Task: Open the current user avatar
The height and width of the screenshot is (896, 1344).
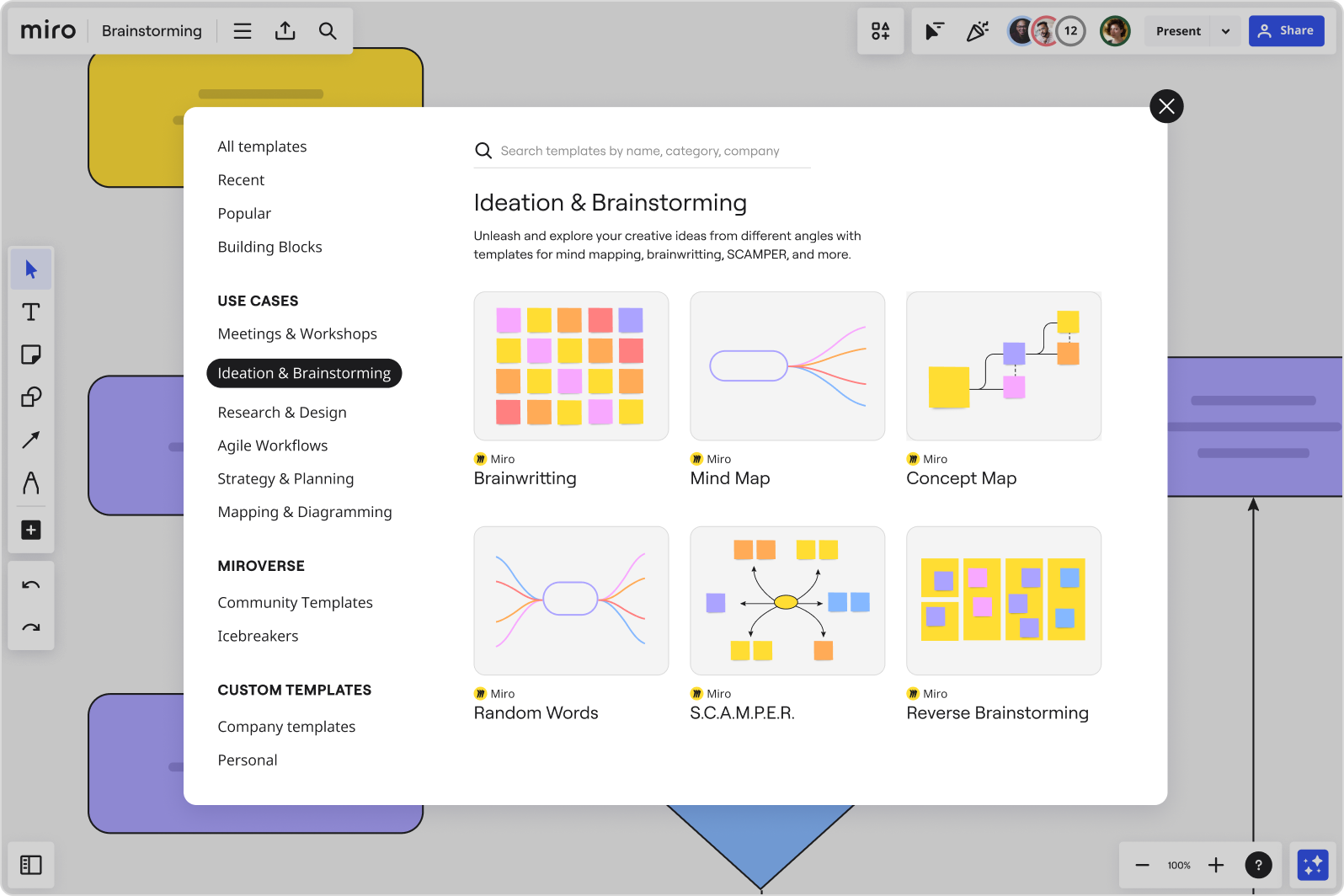Action: click(1115, 31)
